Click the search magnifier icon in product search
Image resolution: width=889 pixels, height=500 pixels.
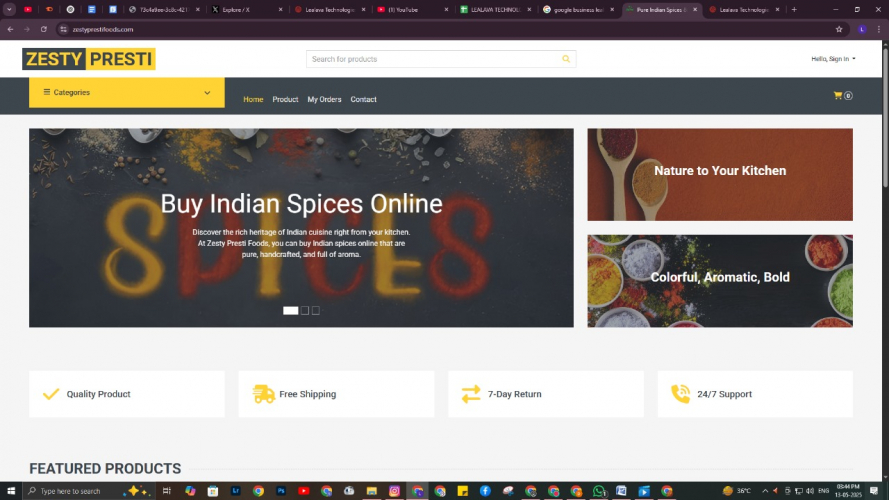click(x=566, y=59)
